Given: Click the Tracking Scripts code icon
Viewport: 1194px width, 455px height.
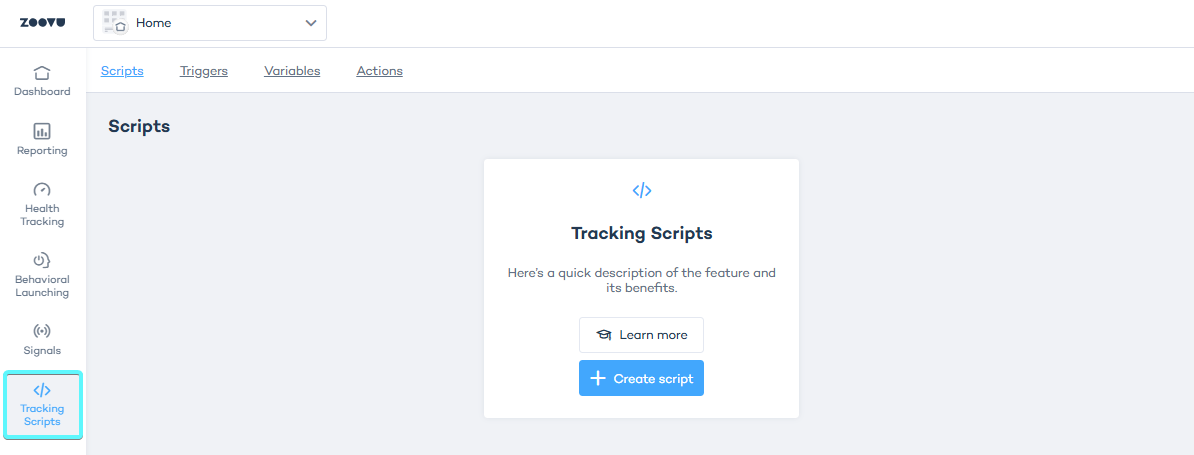Looking at the screenshot, I should [x=42, y=390].
